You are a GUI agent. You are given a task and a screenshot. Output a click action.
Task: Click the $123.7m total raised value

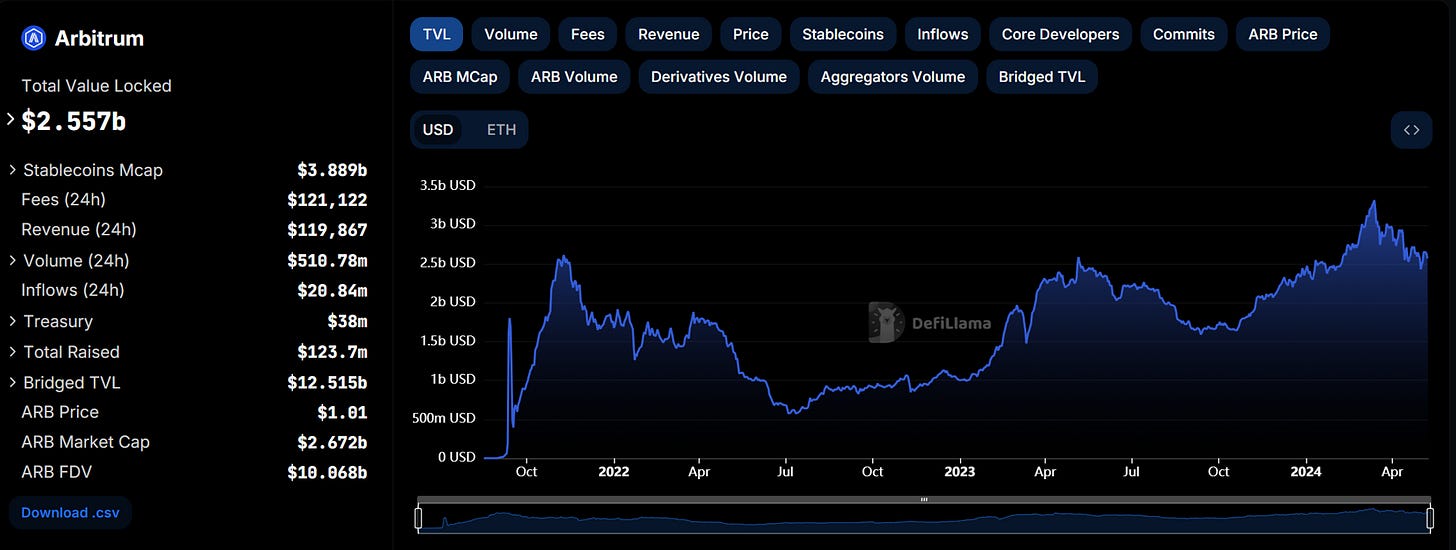coord(332,352)
